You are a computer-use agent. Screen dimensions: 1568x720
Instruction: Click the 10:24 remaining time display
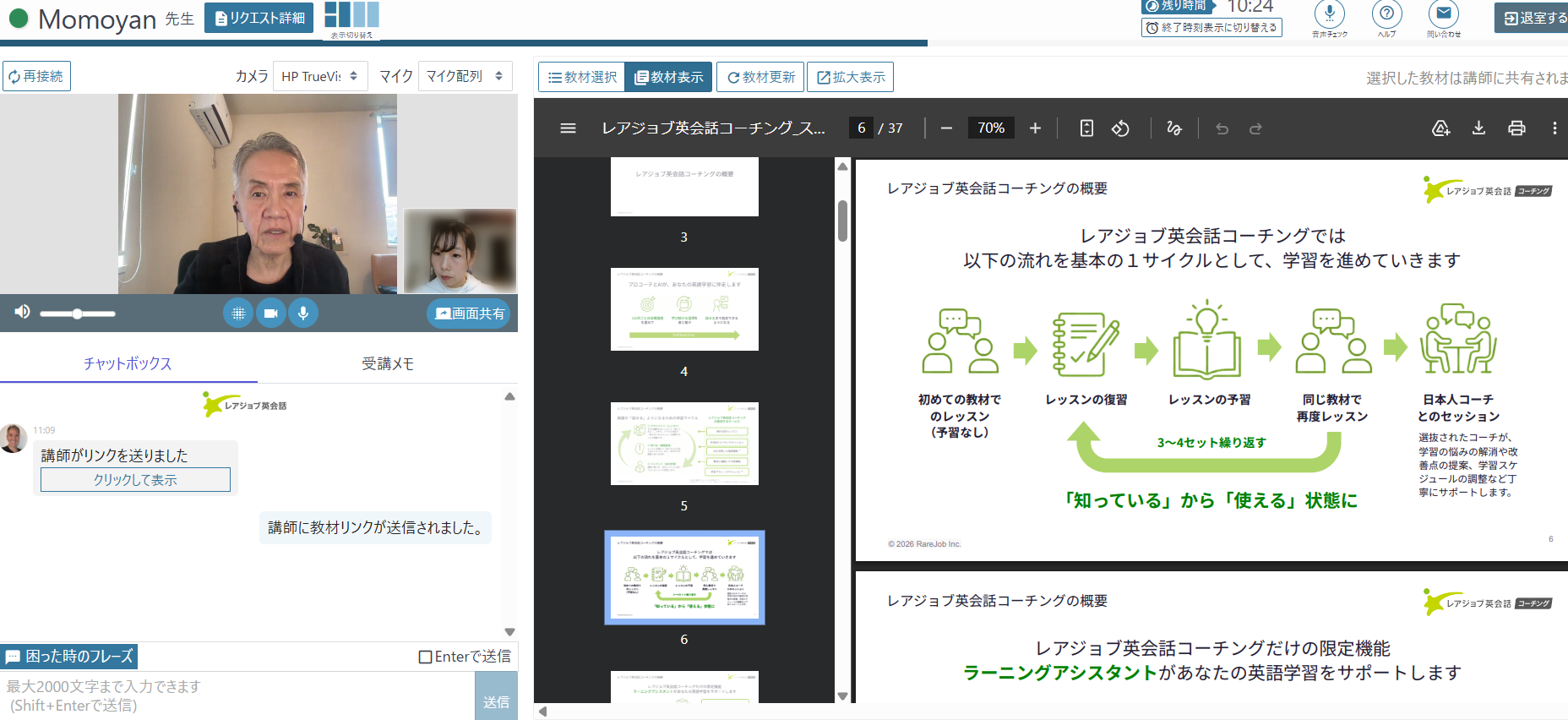tap(1250, 7)
